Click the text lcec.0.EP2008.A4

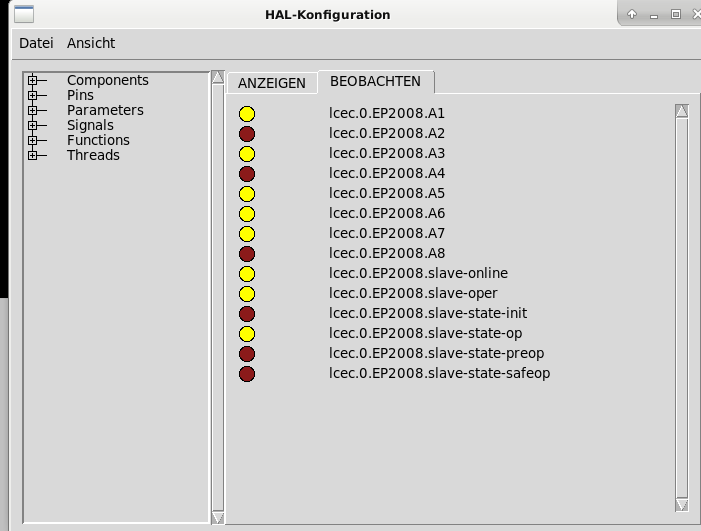pyautogui.click(x=387, y=173)
